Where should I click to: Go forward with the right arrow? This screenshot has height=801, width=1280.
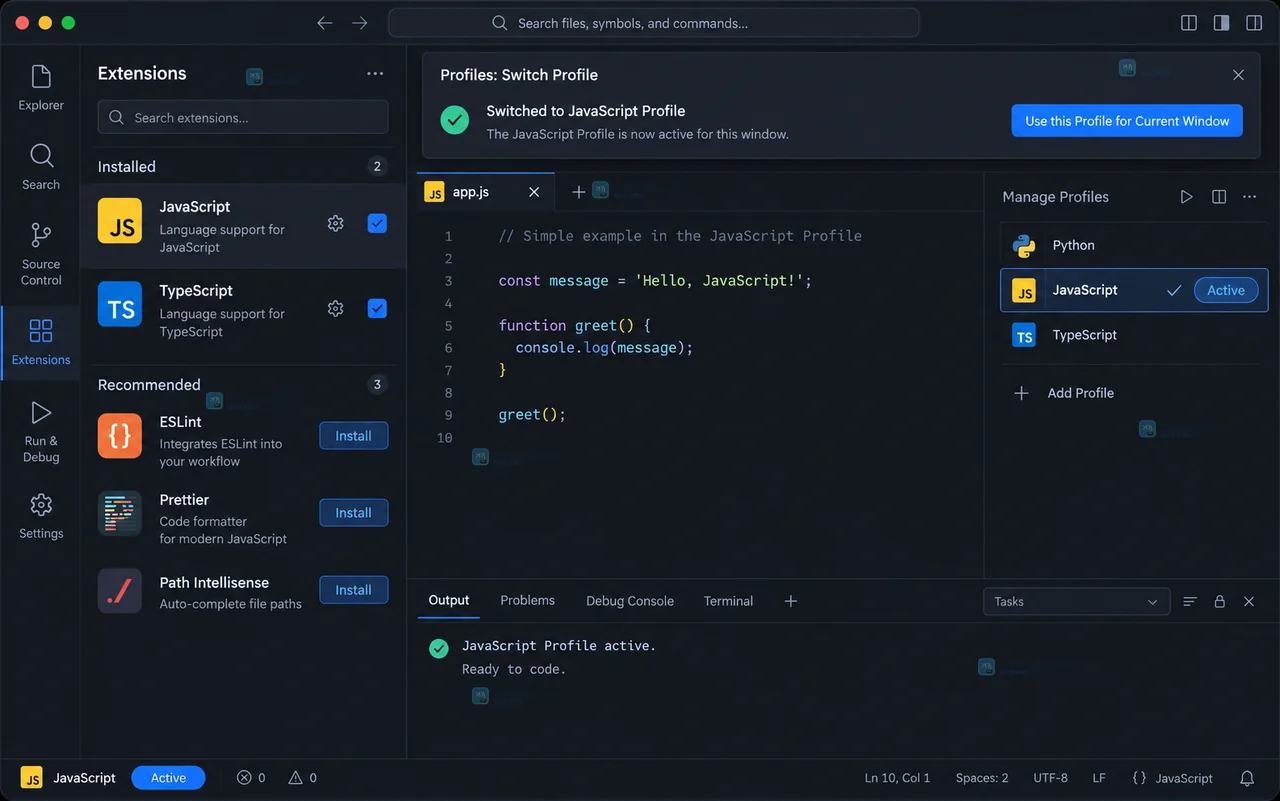[x=359, y=23]
